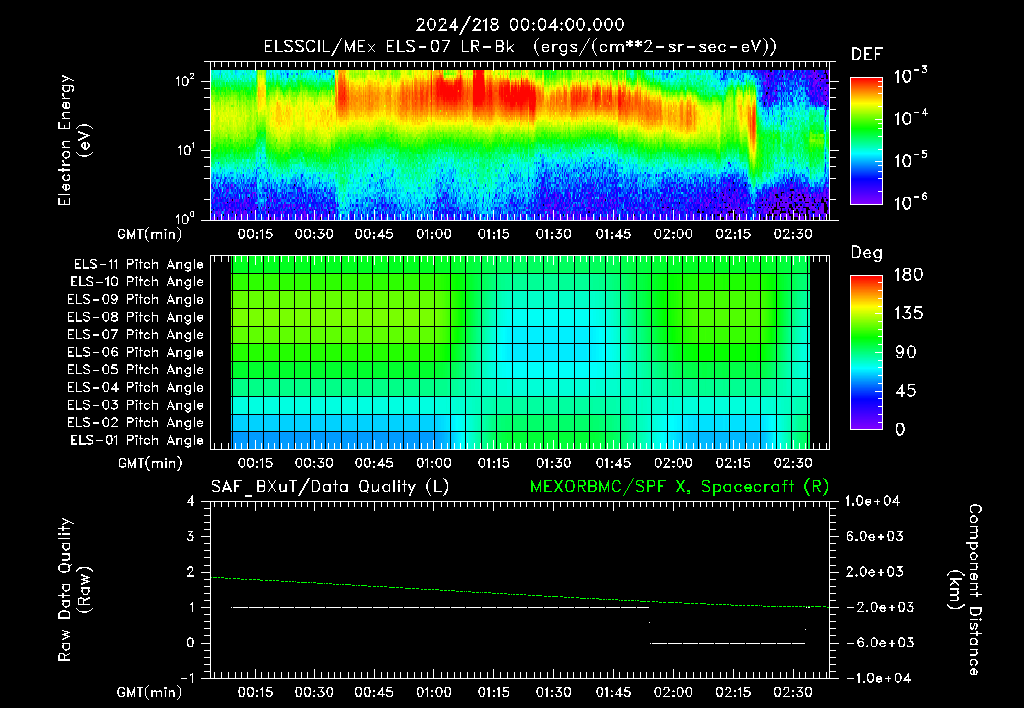Screen dimensions: 1024x708
Task: Click the green MEXORBMC/SPF X, Spacecraft (R) title
Action: [679, 487]
